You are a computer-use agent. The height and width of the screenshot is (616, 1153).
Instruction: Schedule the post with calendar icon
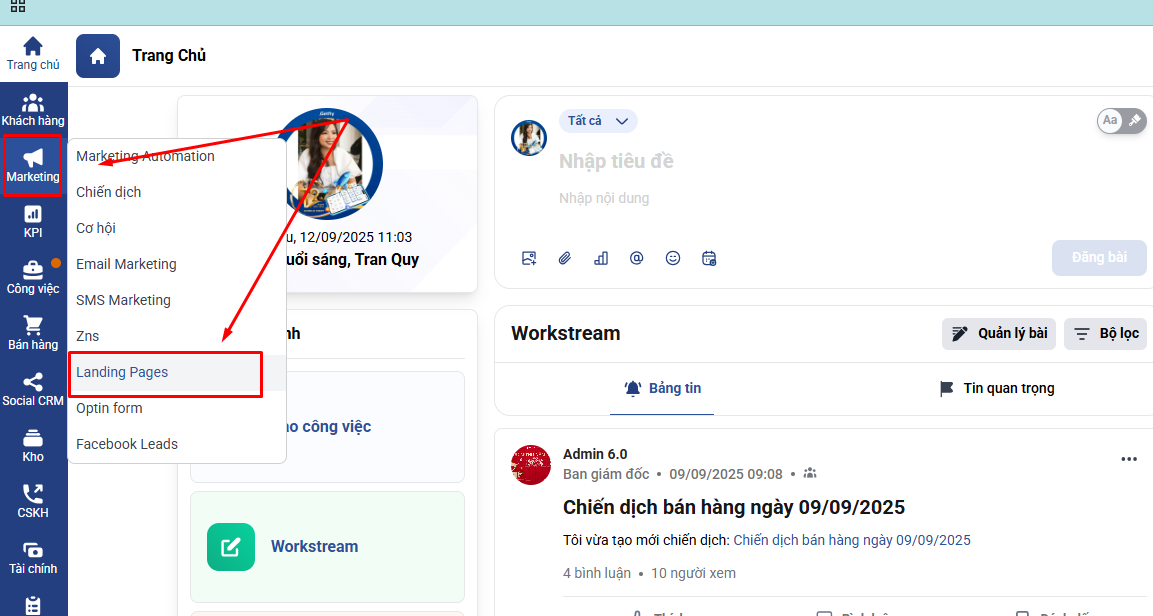[709, 258]
